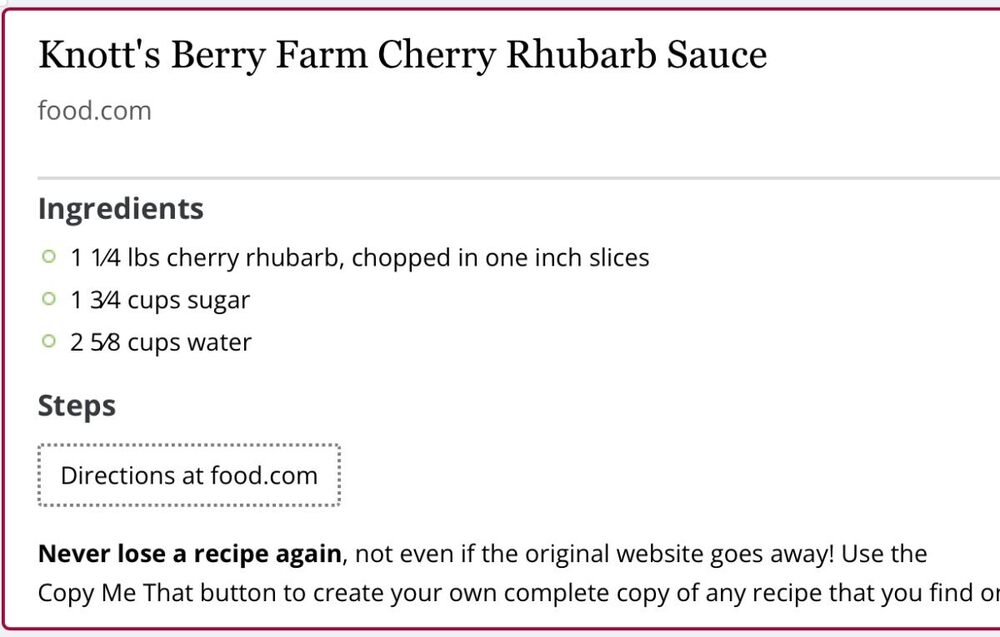
Task: Mark the circle bullet next to sugar
Action: [48, 299]
